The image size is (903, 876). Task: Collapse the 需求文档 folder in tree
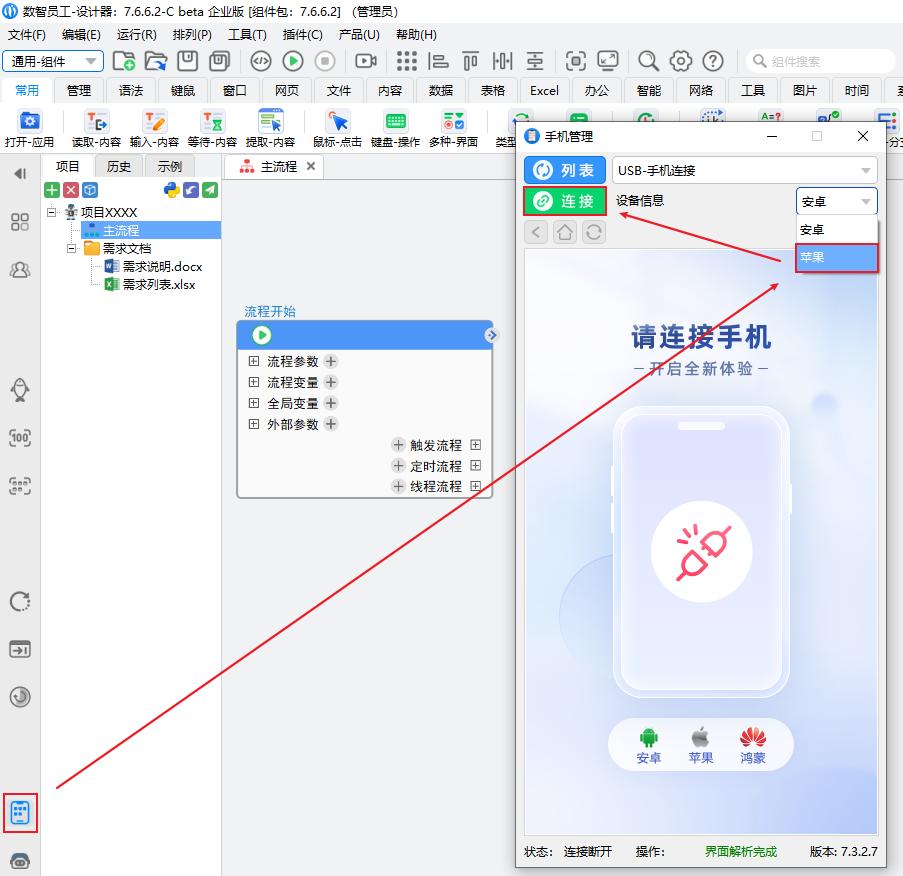pos(72,248)
